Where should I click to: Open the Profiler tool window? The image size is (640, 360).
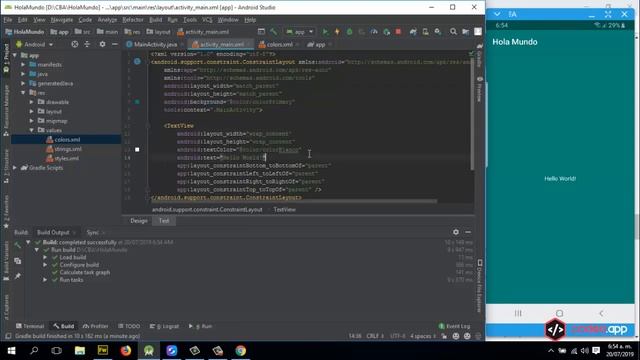(x=95, y=326)
